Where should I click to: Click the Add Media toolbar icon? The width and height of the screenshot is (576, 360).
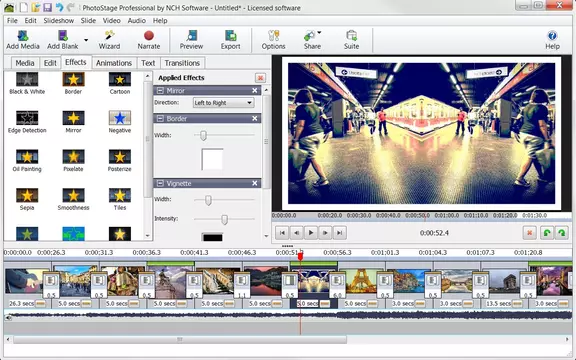[23, 40]
